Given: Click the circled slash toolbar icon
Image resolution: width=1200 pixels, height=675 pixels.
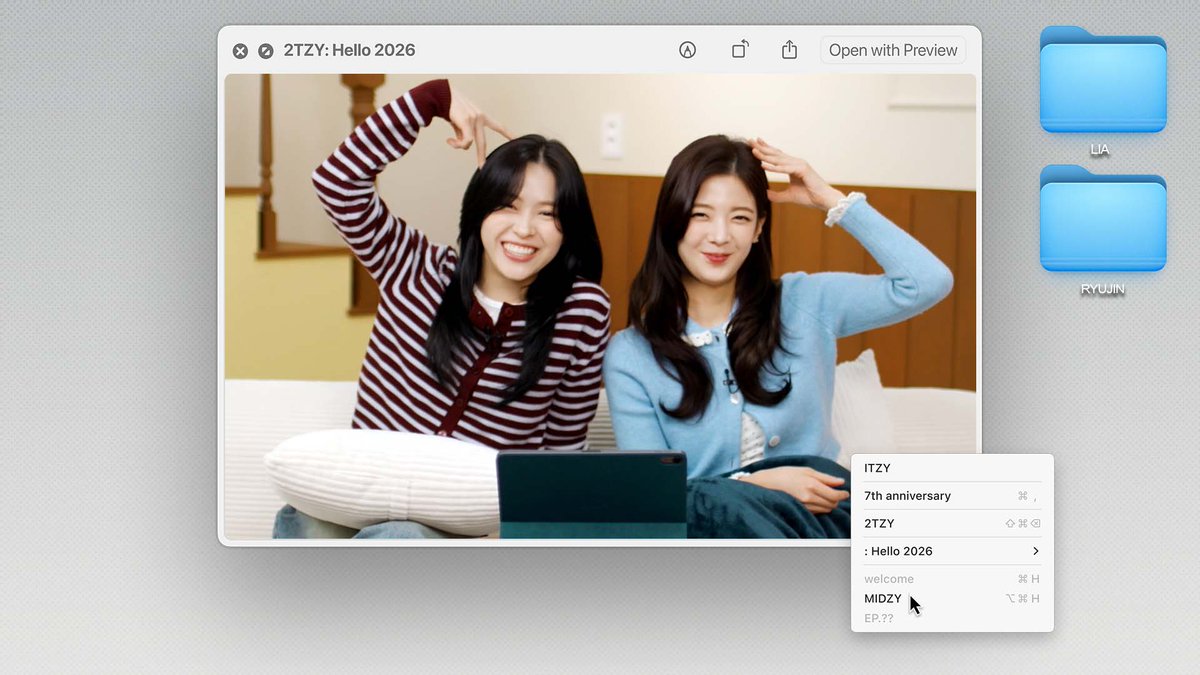Looking at the screenshot, I should (263, 49).
